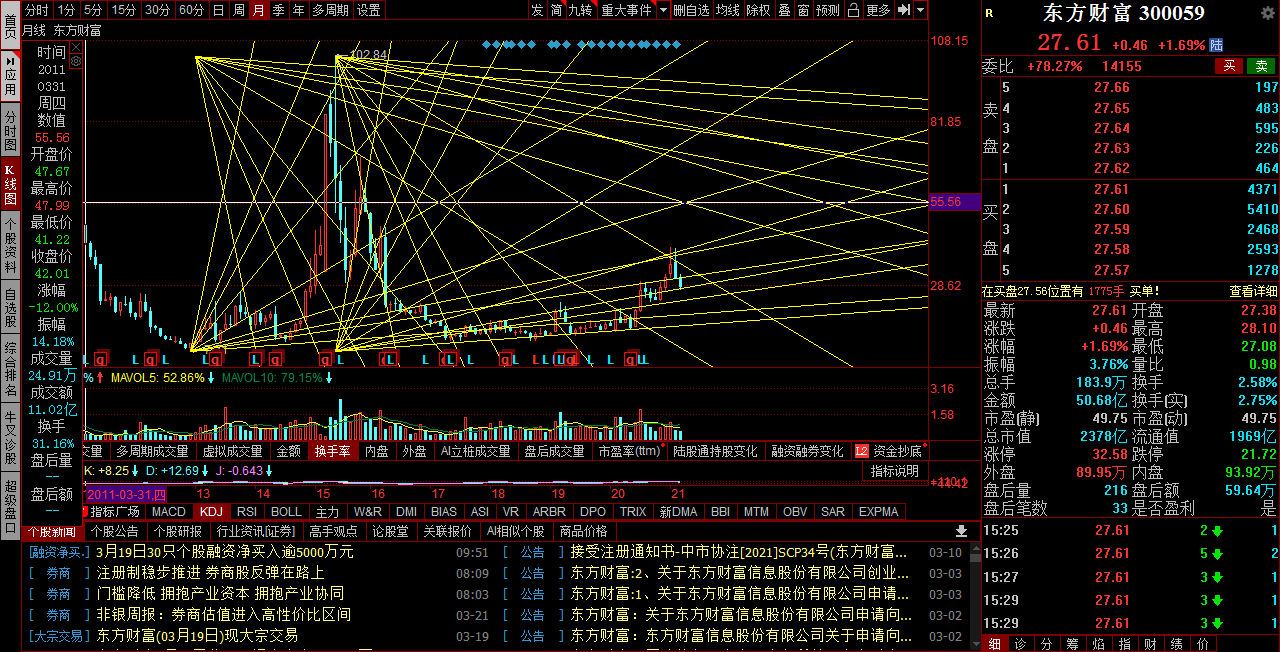1280x652 pixels.
Task: Click the 2011-03-31 date marker on timeline
Action: [x=126, y=494]
